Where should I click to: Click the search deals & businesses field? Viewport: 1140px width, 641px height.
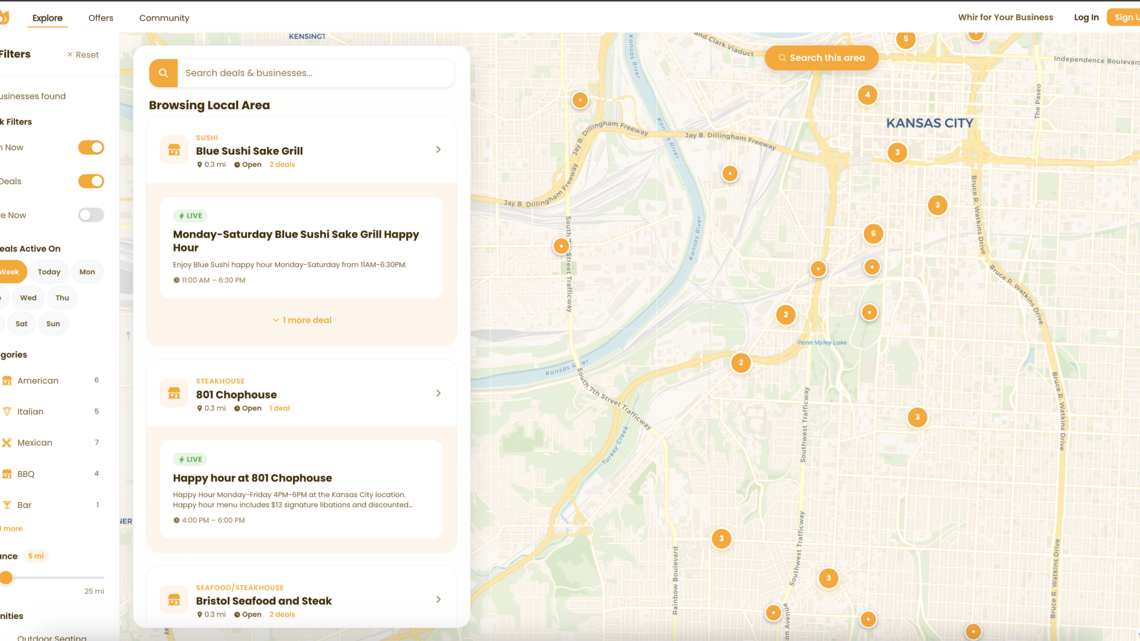316,73
